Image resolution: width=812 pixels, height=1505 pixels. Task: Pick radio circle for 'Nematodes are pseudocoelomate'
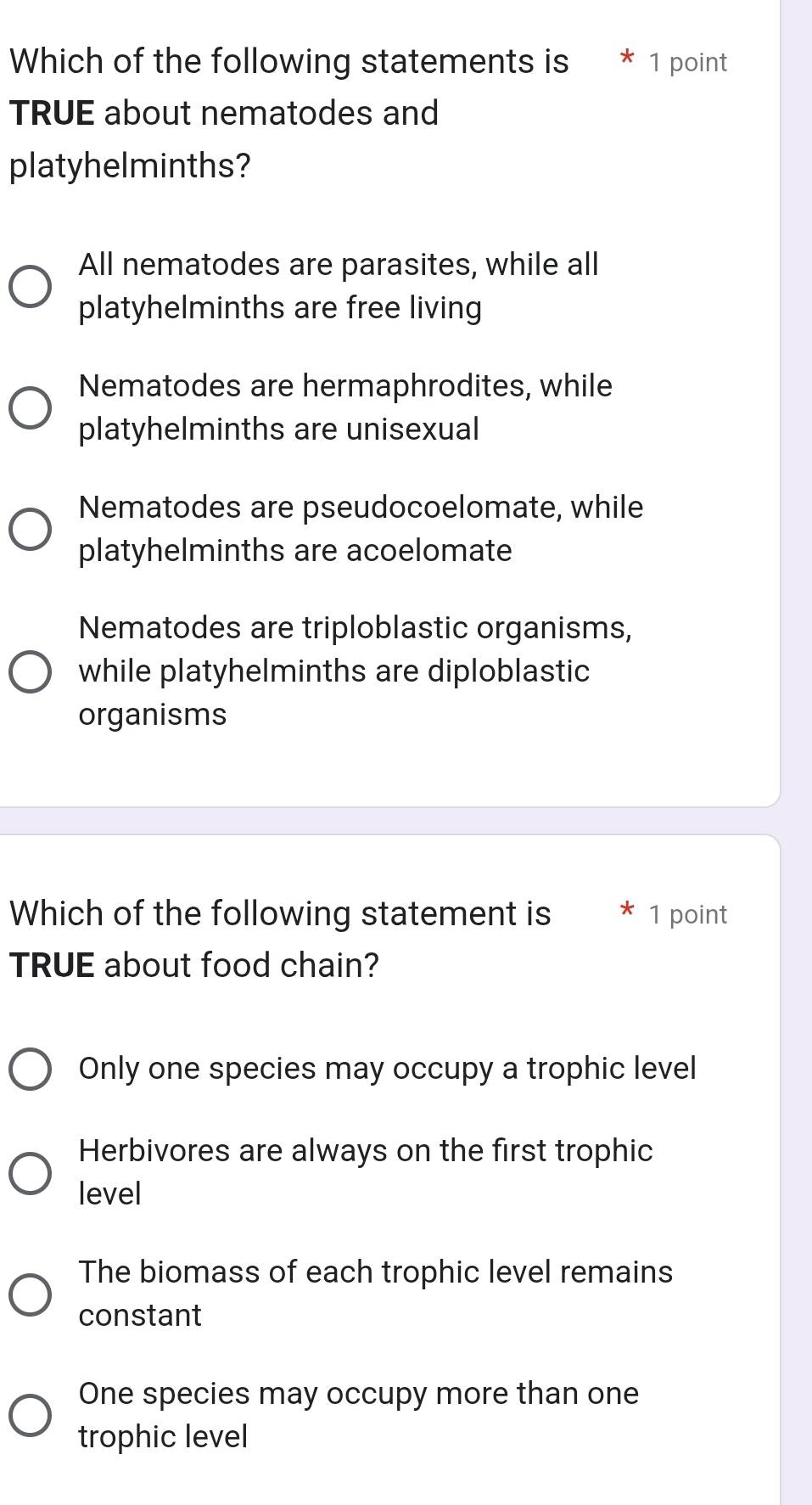pos(30,530)
